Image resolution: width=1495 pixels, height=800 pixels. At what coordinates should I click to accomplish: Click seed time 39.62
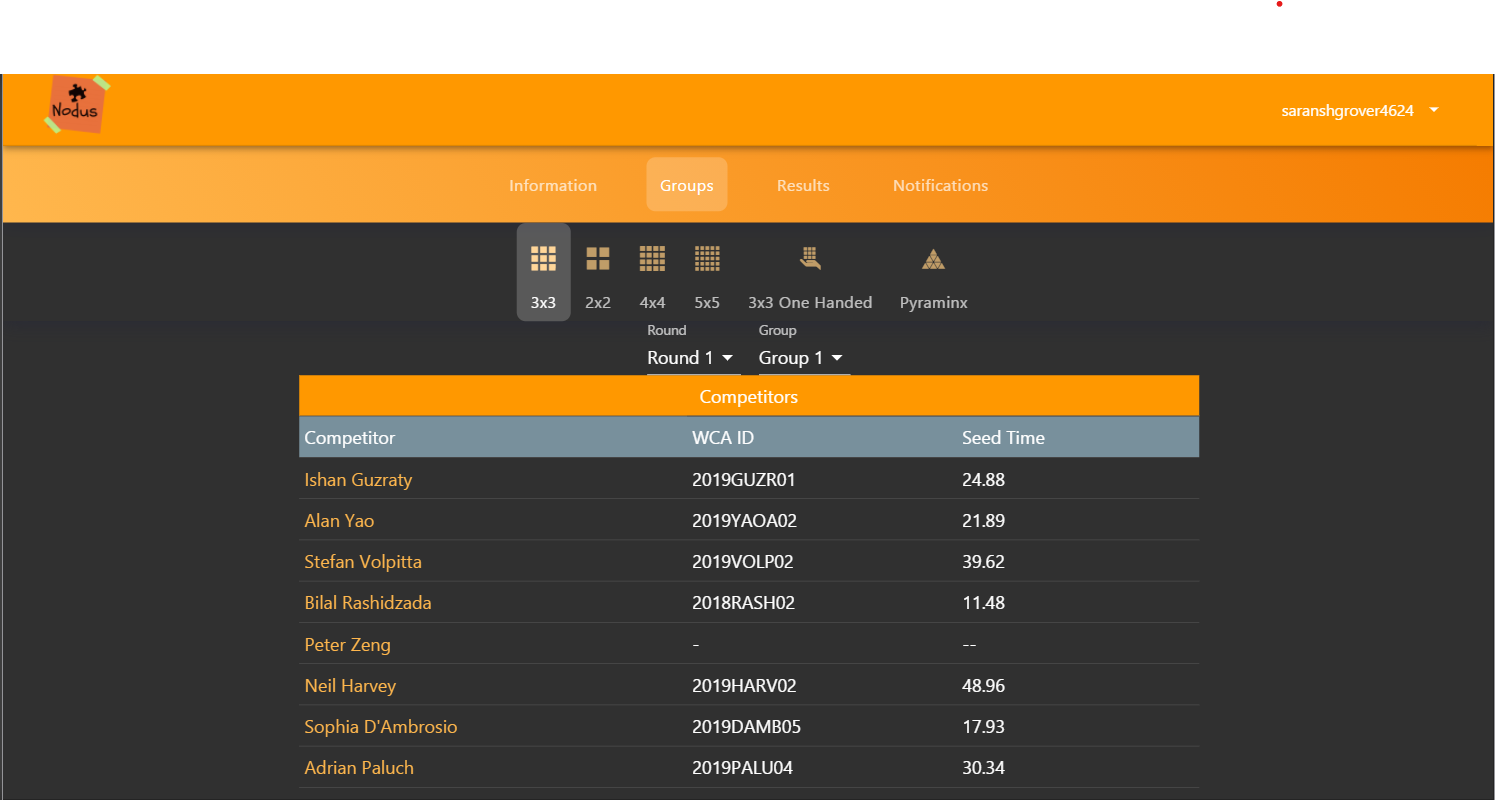click(x=983, y=562)
